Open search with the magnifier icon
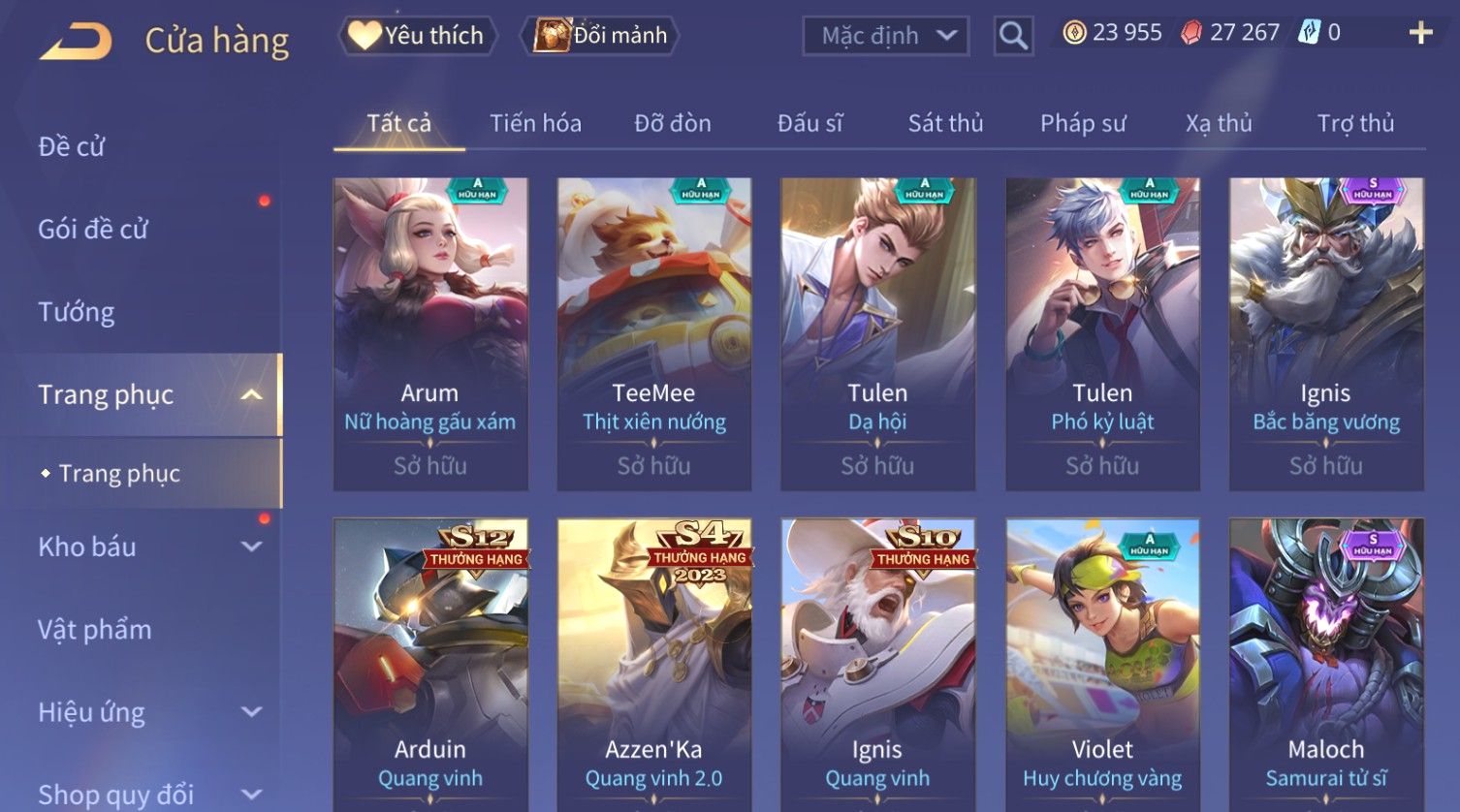This screenshot has height=812, width=1460. (x=1013, y=36)
